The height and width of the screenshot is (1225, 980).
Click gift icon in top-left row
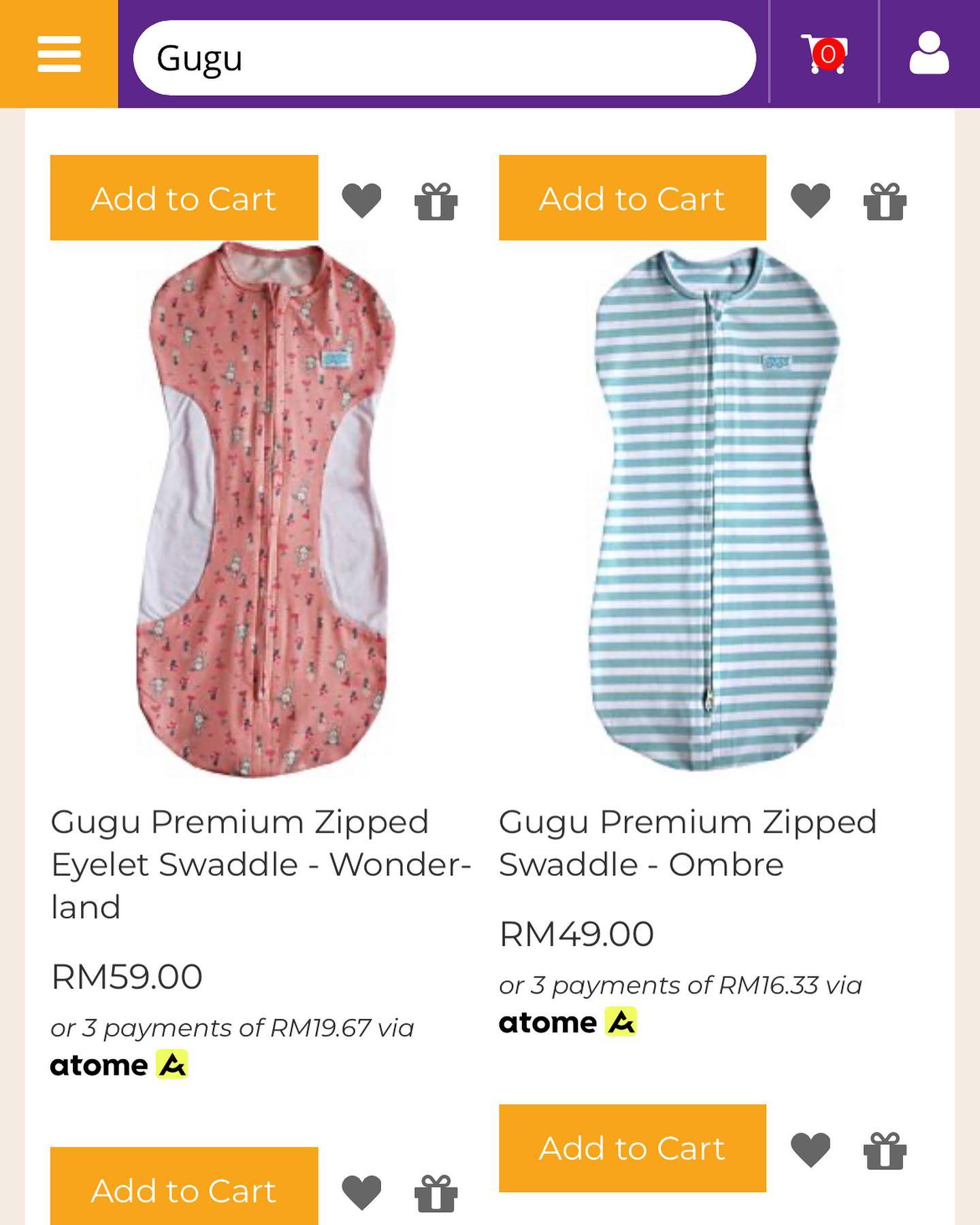pyautogui.click(x=436, y=201)
